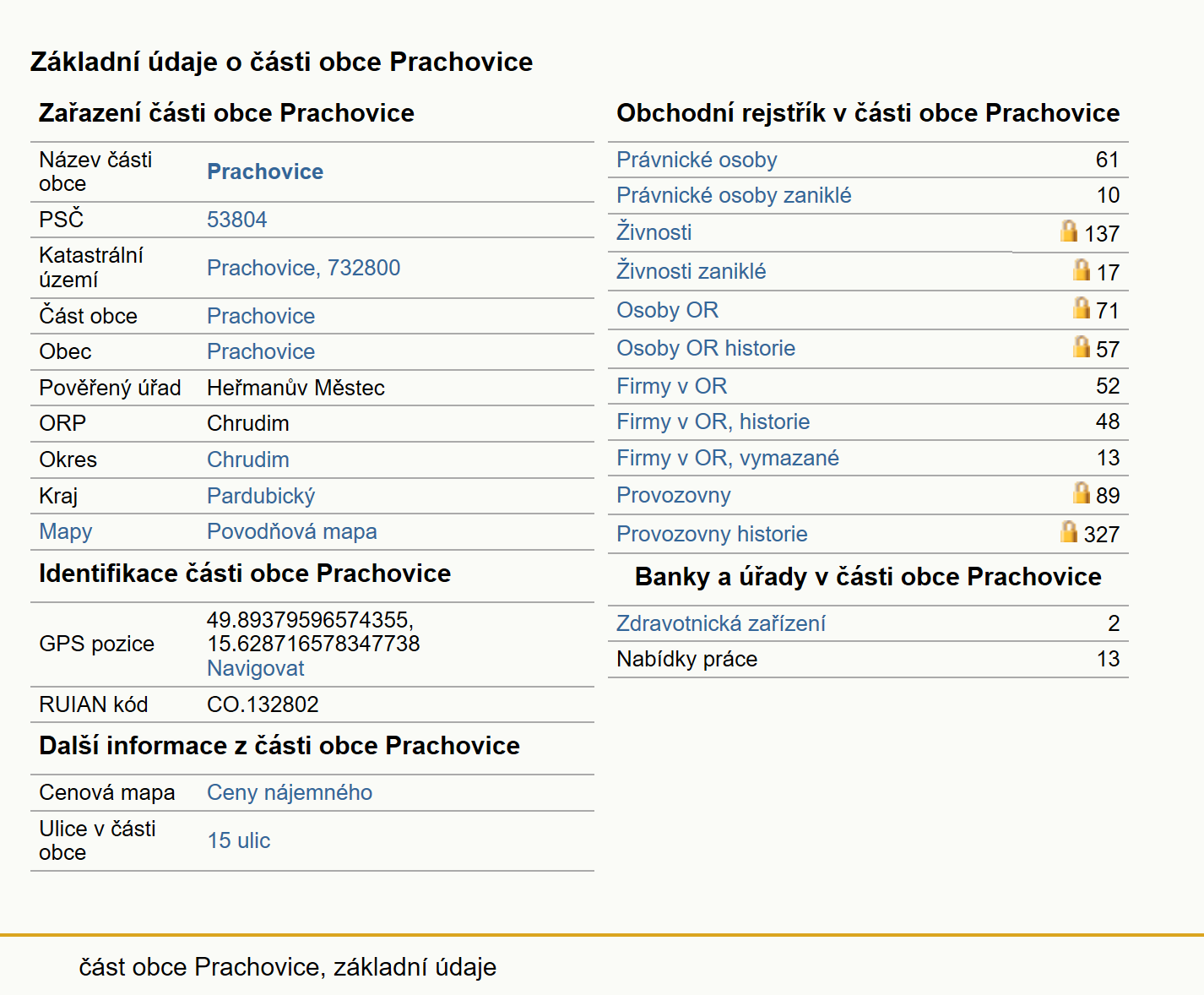Open the Mapy link
1204x995 pixels.
66,531
